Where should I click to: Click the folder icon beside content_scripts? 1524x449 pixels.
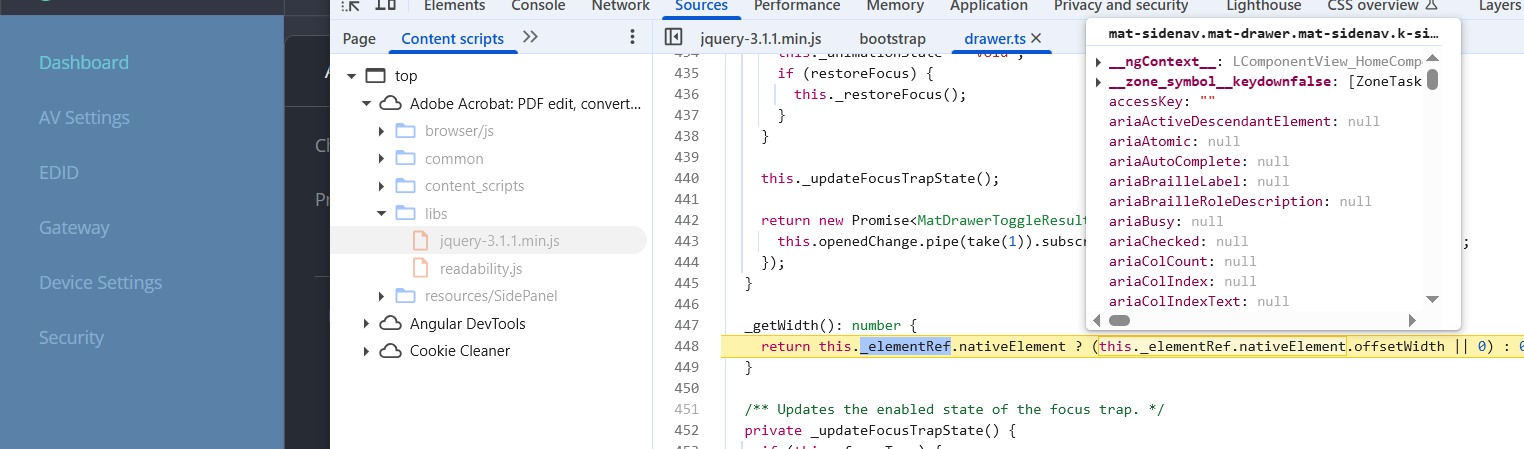pos(405,186)
